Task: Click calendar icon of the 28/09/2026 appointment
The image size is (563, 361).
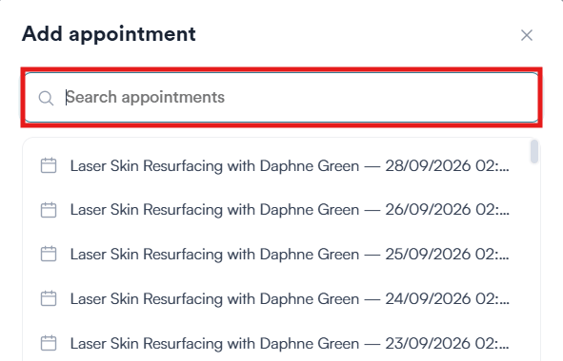Action: tap(48, 166)
